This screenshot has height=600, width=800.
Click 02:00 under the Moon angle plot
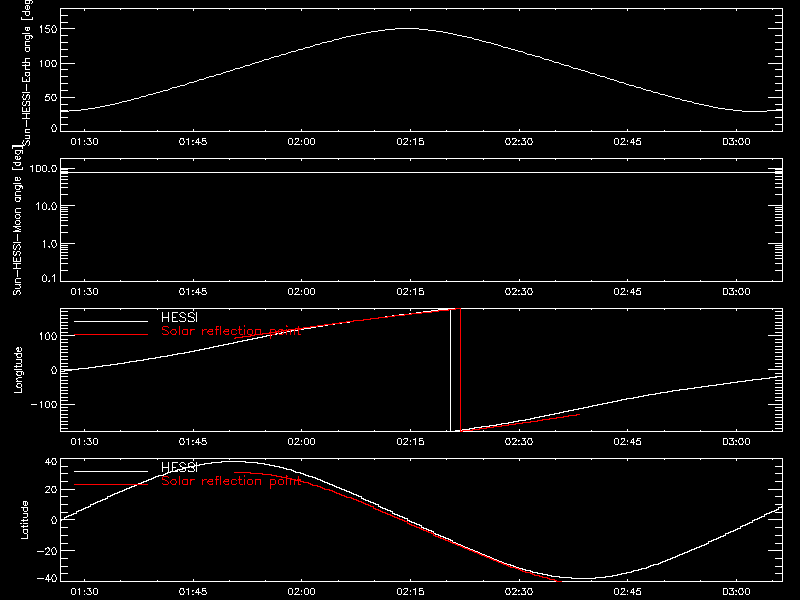point(302,291)
